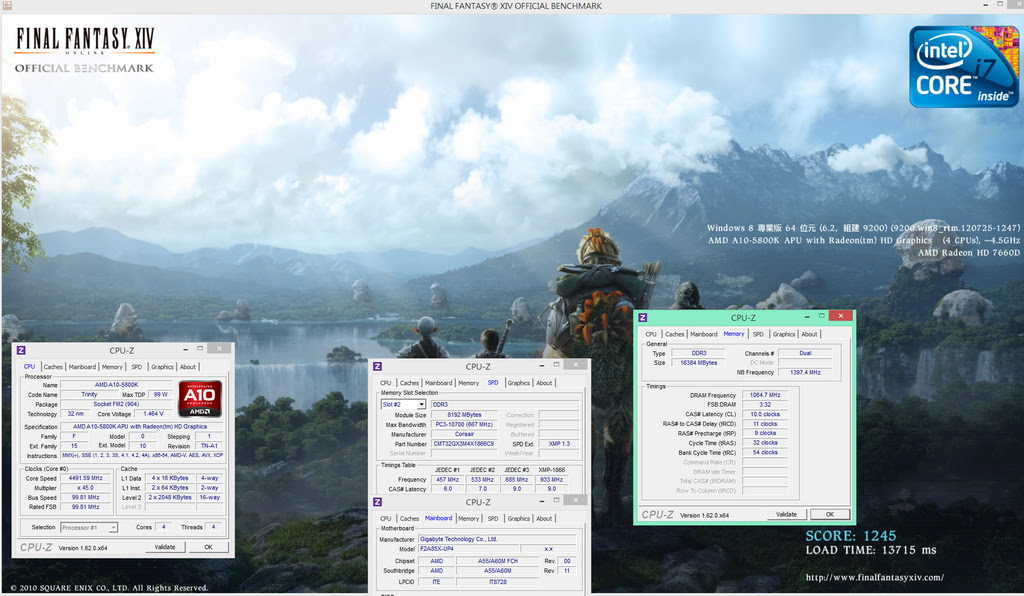The height and width of the screenshot is (596, 1024).
Task: Click Validate in the leftmost CPU-Z window
Action: coord(164,547)
